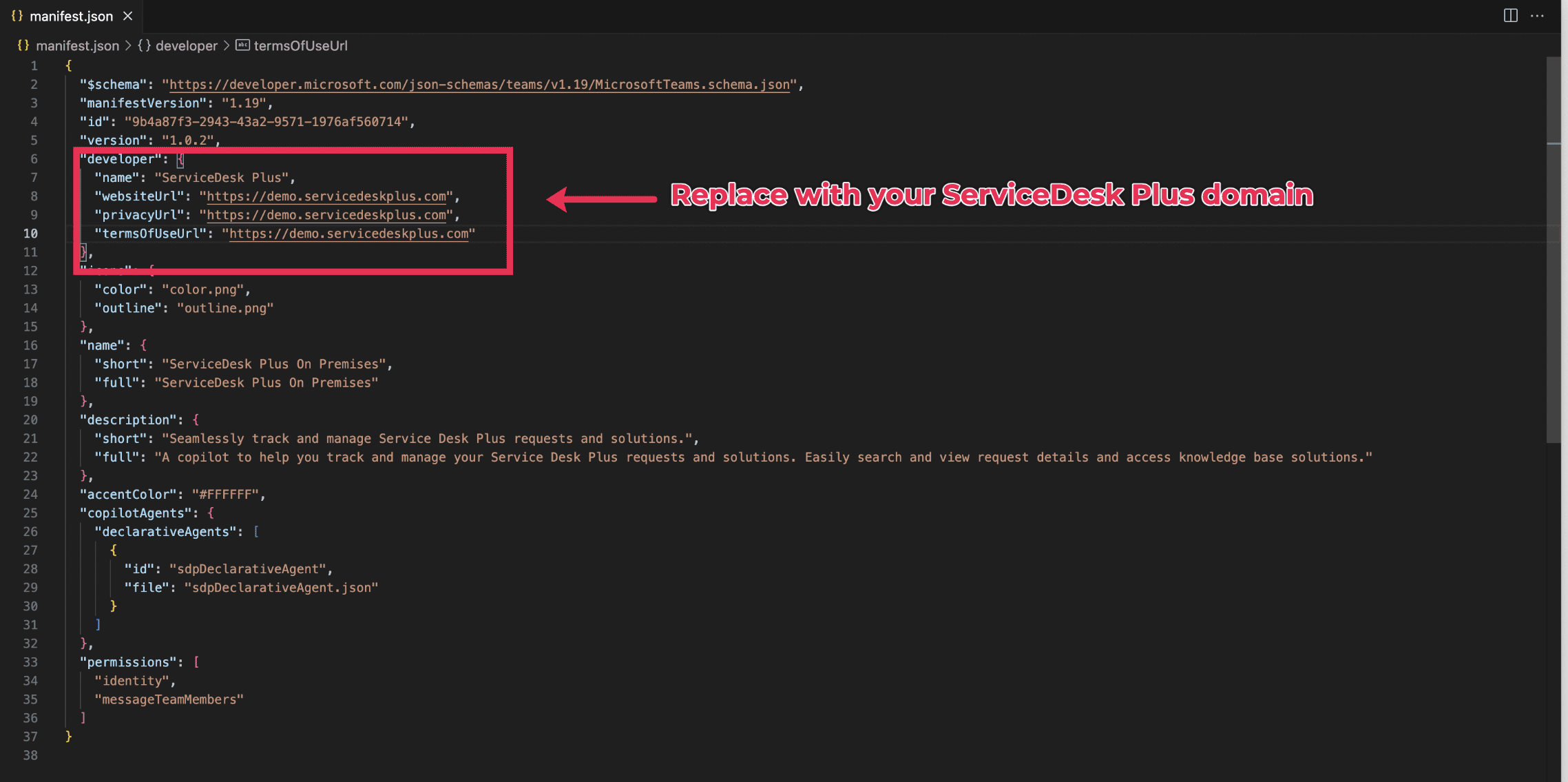Click the "developer" key on line 6

121,159
